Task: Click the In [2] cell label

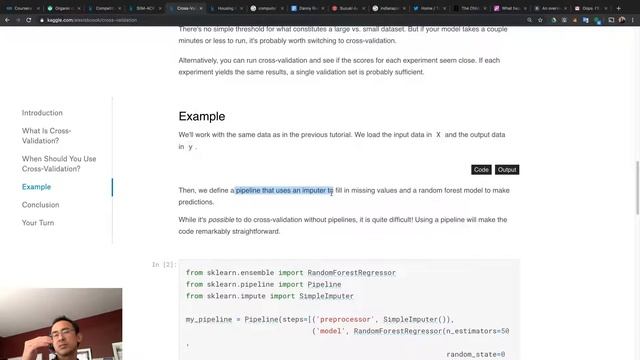Action: [x=164, y=264]
